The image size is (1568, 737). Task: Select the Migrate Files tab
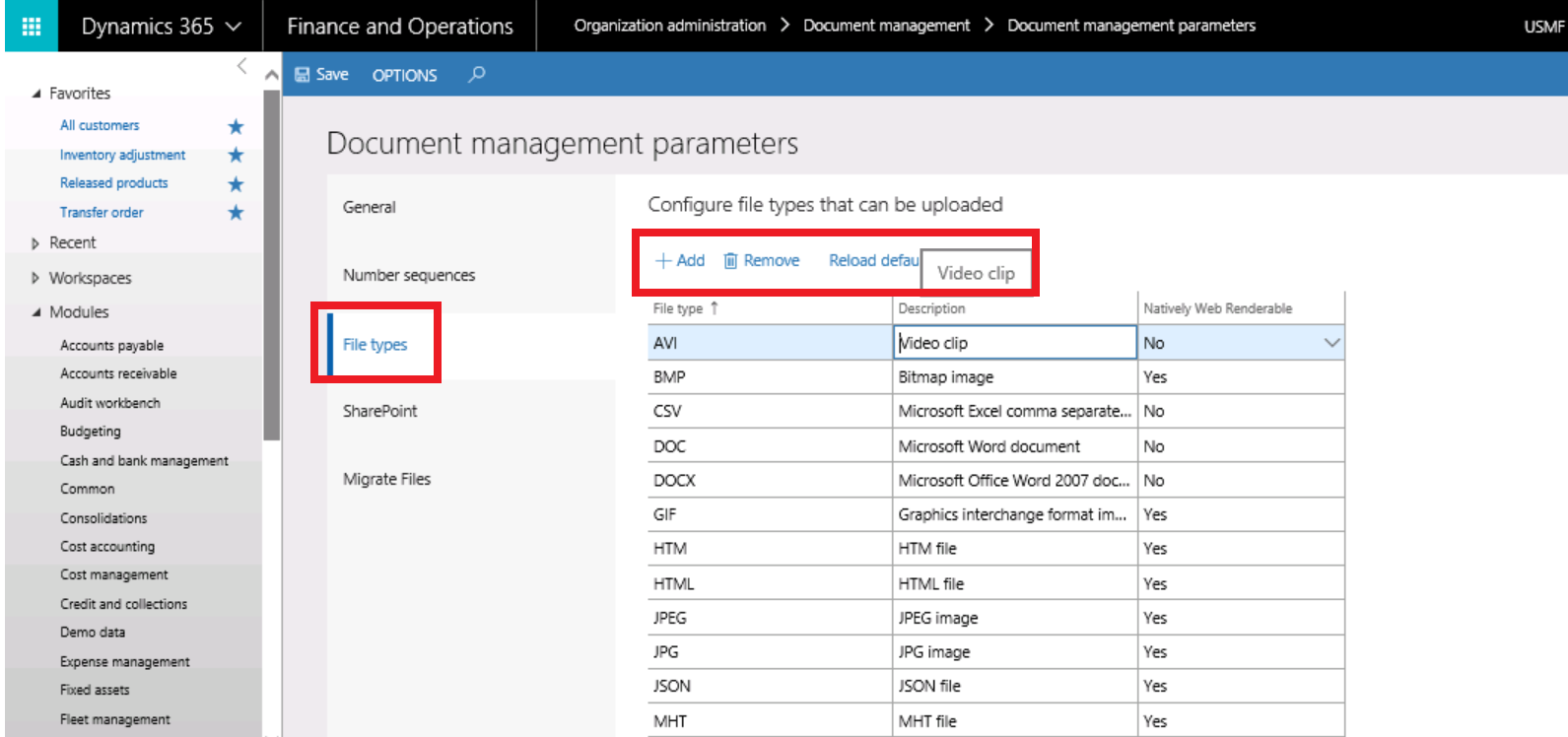471,480
